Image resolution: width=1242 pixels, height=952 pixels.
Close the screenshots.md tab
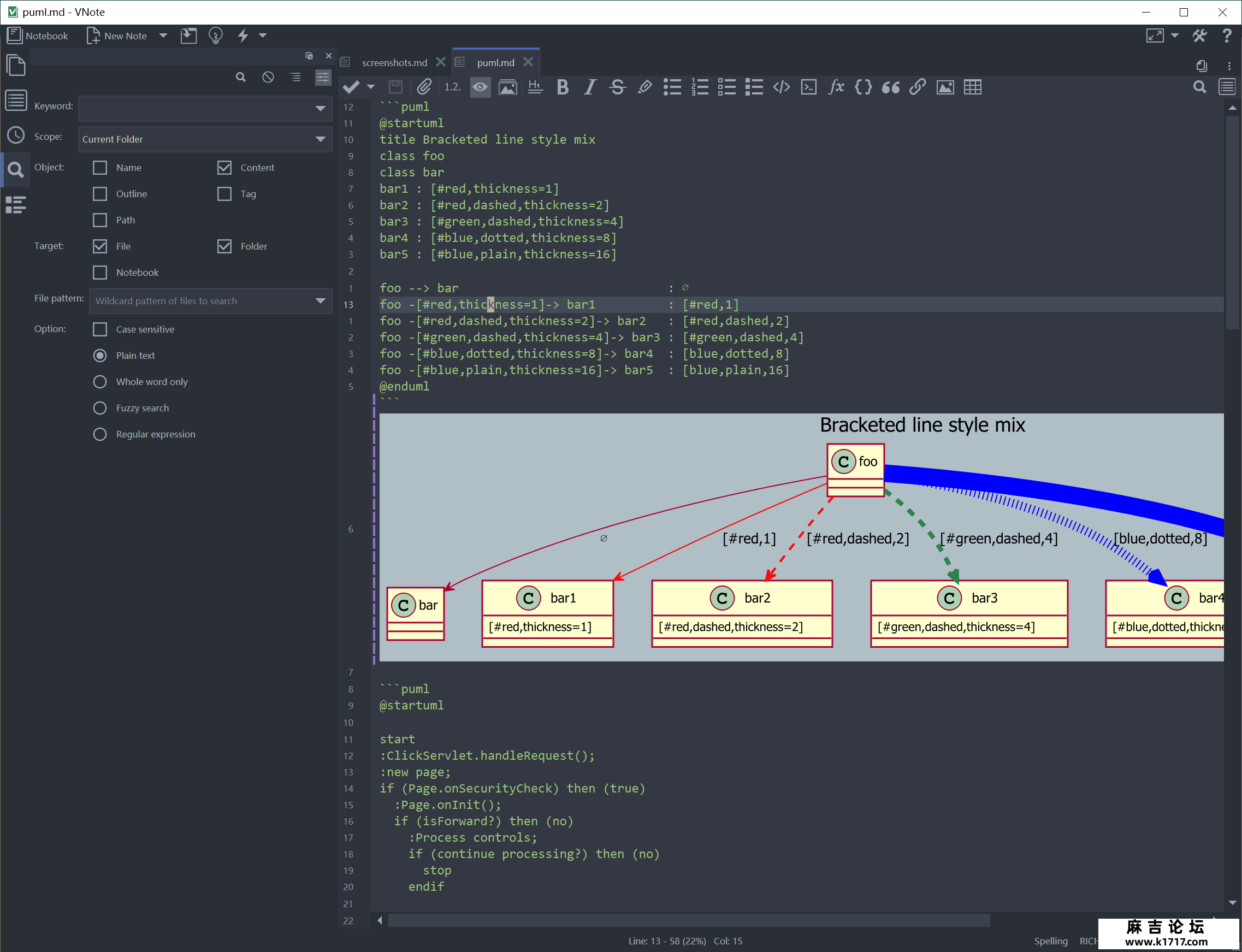click(440, 62)
